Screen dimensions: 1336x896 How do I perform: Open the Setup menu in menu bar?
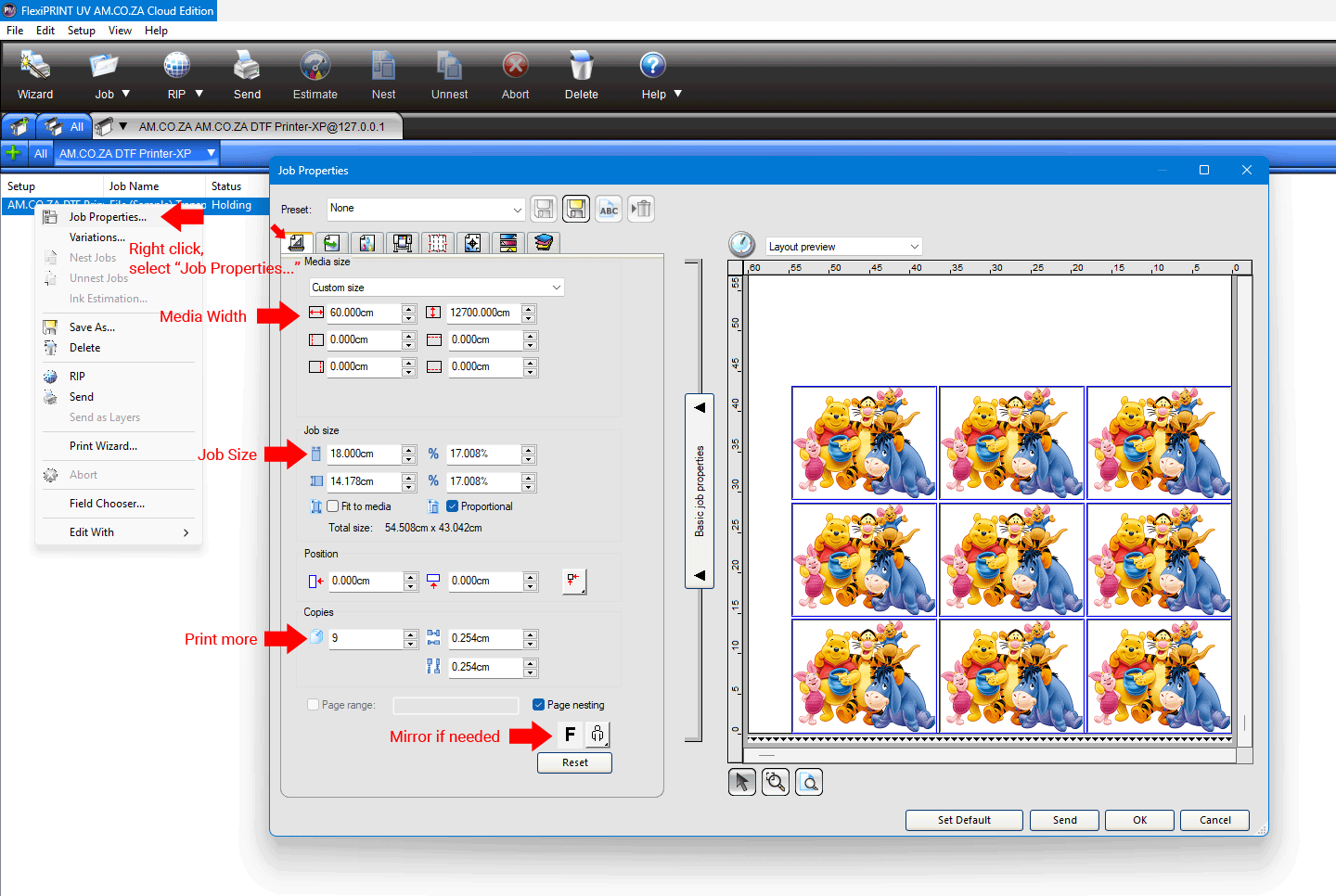click(81, 31)
